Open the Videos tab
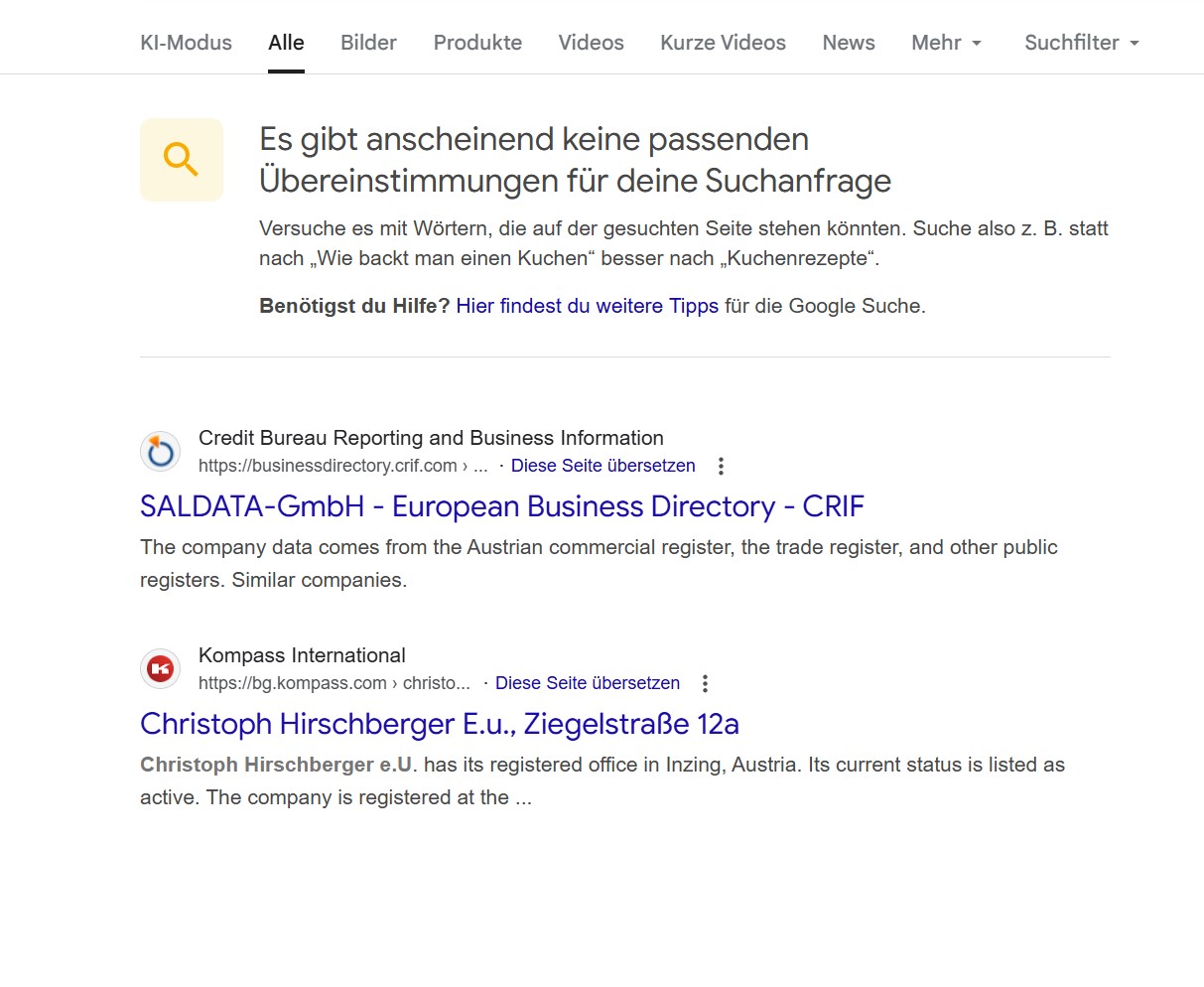Image resolution: width=1204 pixels, height=987 pixels. click(x=591, y=43)
